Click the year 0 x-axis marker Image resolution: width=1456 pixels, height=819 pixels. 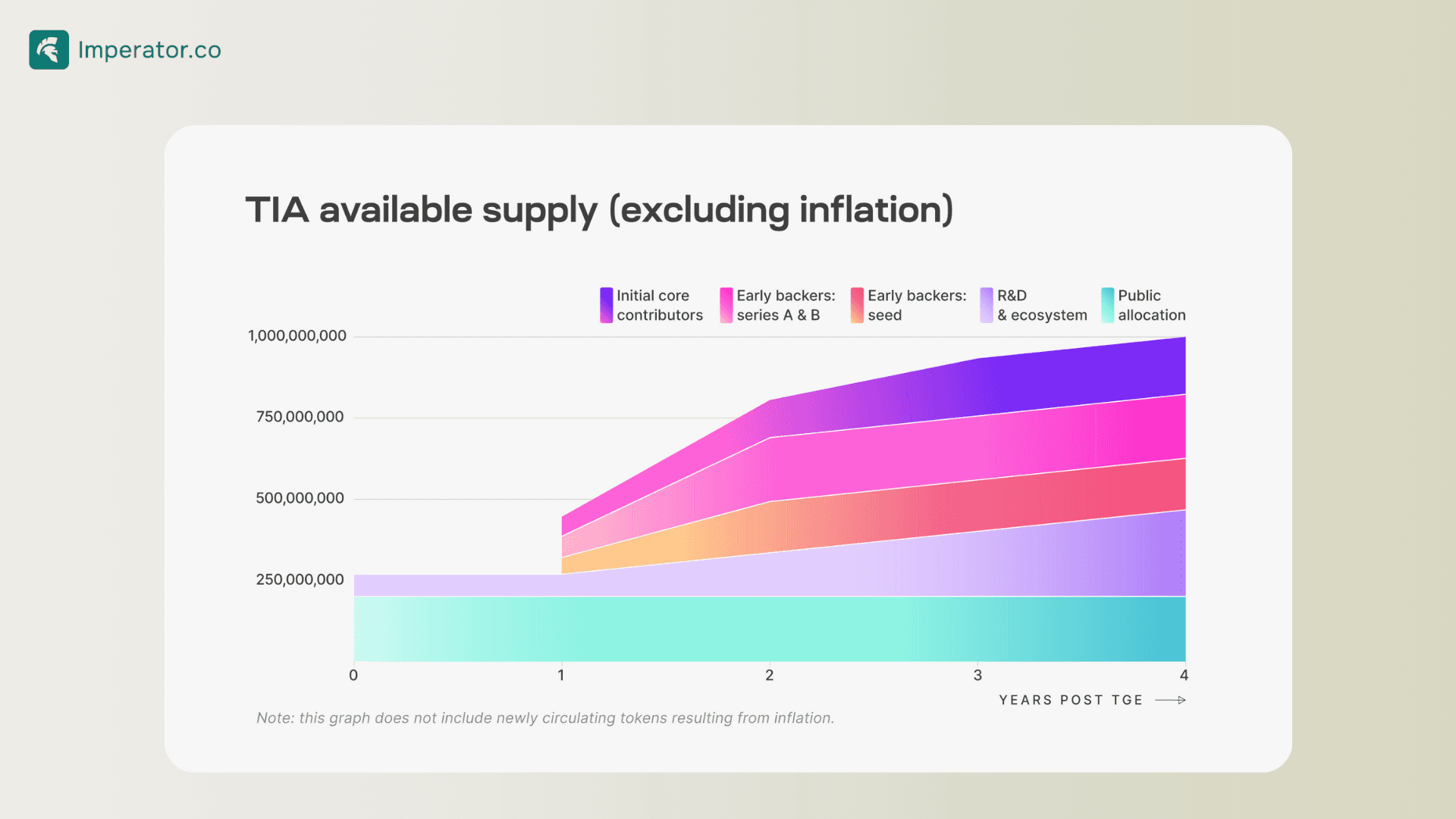click(353, 675)
